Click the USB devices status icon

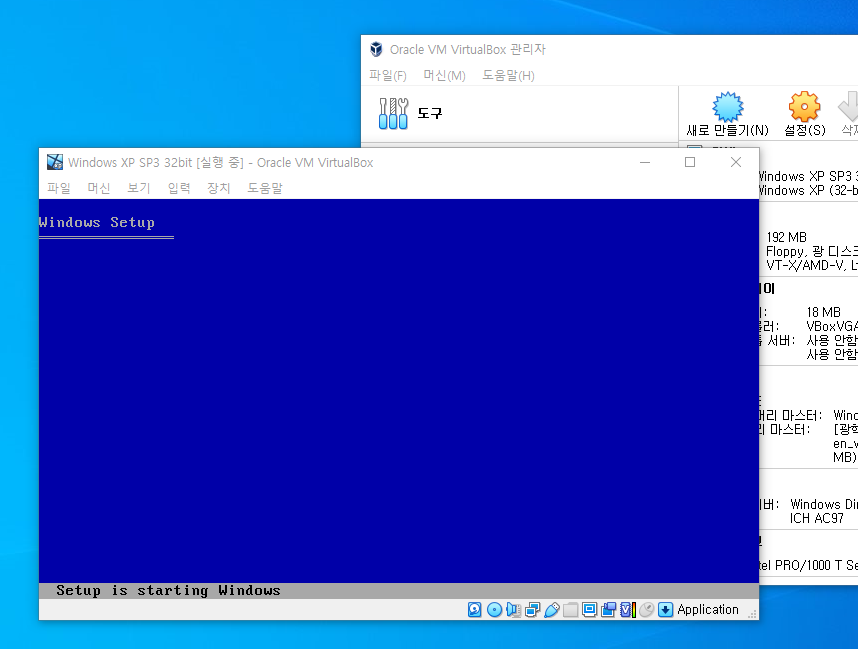click(552, 610)
